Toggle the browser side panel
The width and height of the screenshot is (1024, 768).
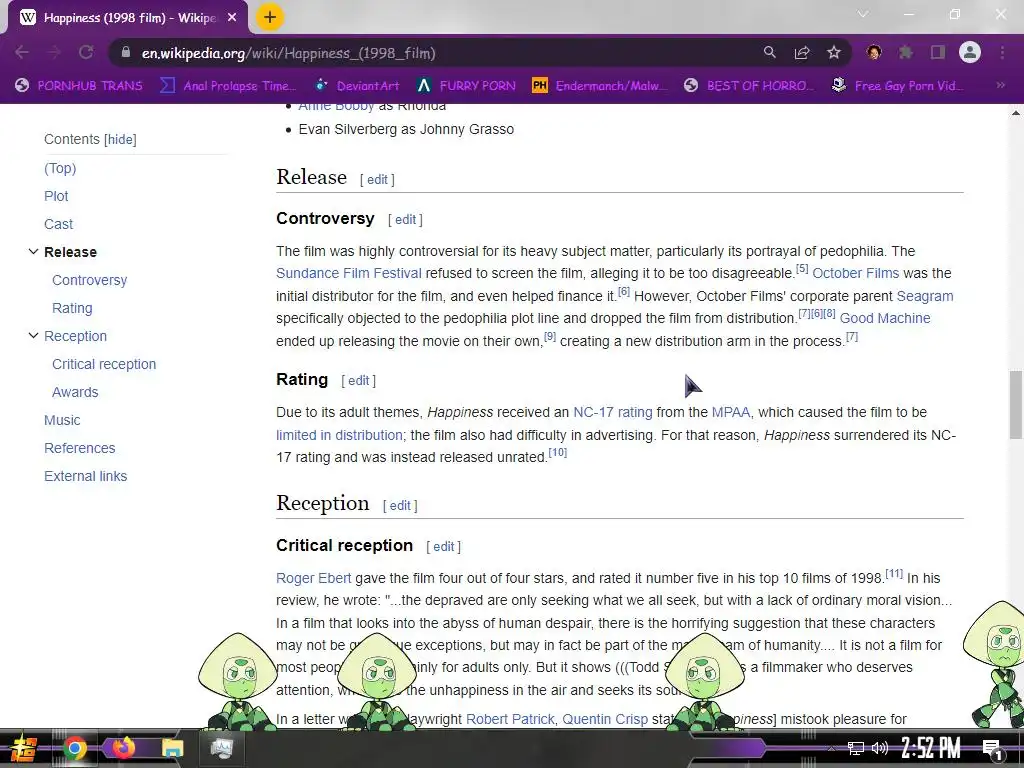938,52
